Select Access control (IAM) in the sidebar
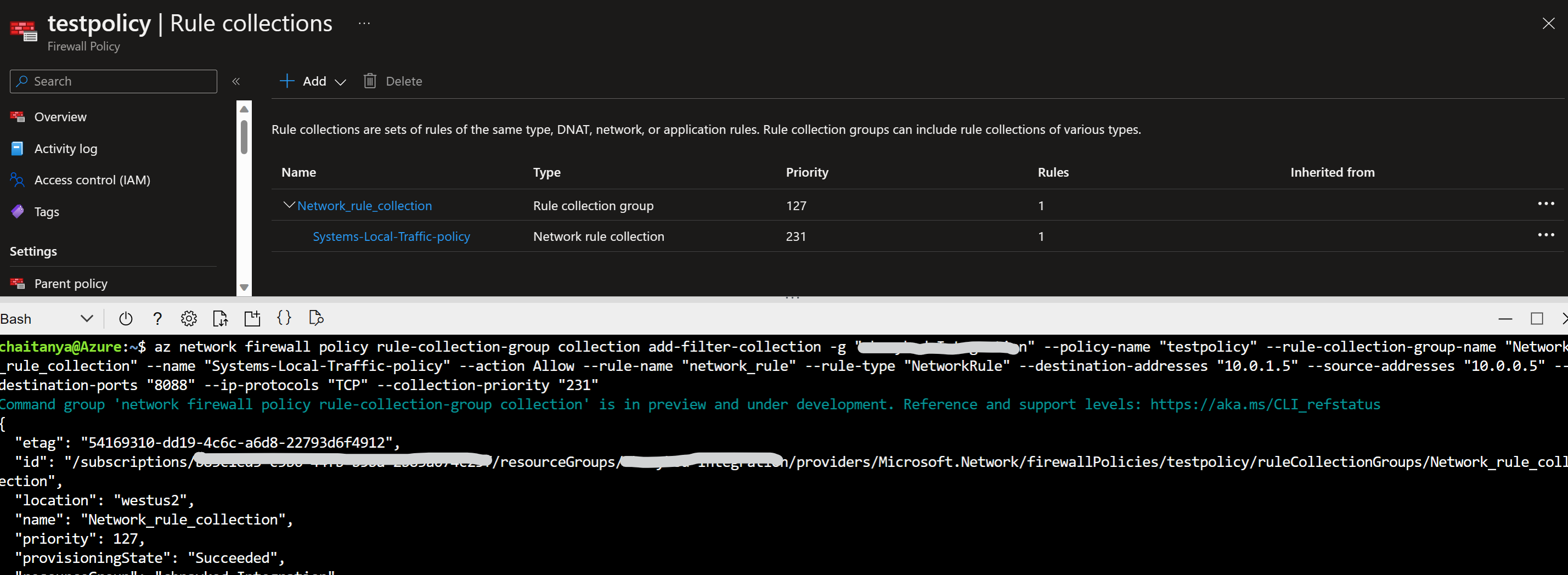The height and width of the screenshot is (575, 1568). point(92,179)
